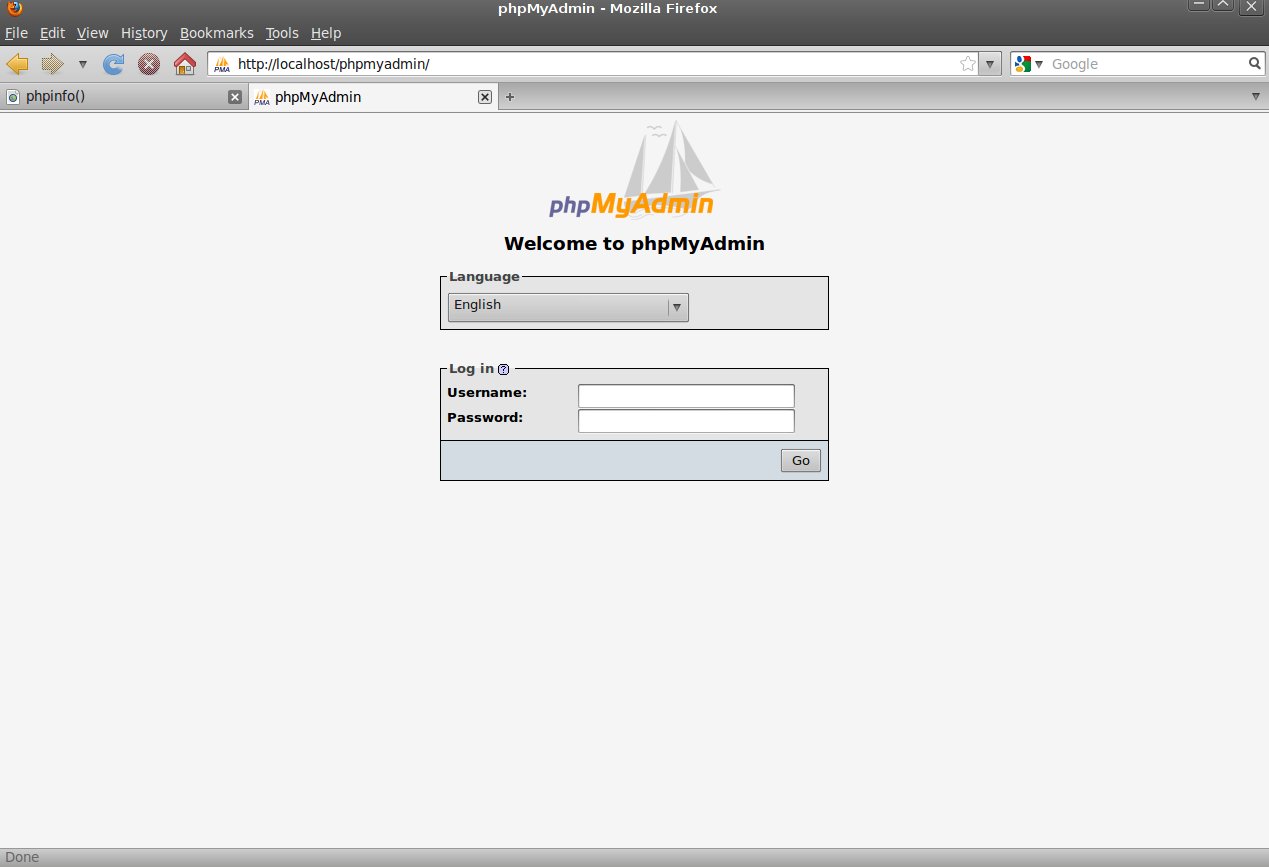
Task: Maximize the Firefox window
Action: [x=1223, y=6]
